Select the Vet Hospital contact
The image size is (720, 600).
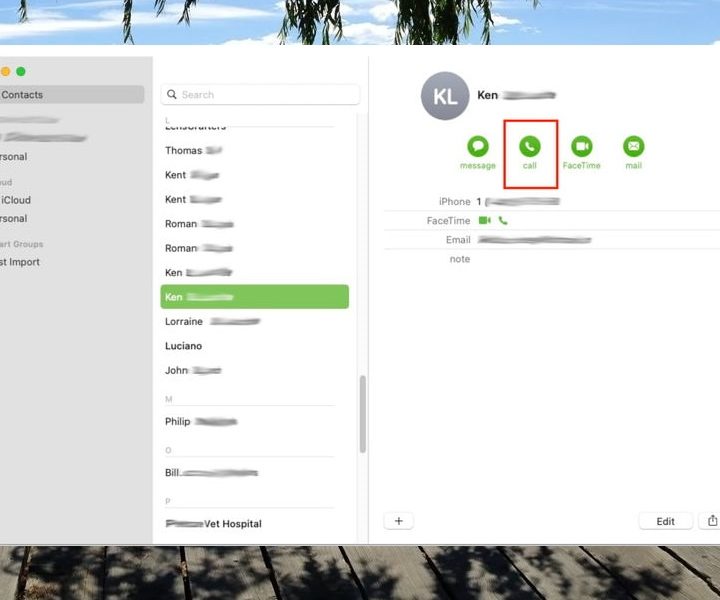click(x=214, y=524)
